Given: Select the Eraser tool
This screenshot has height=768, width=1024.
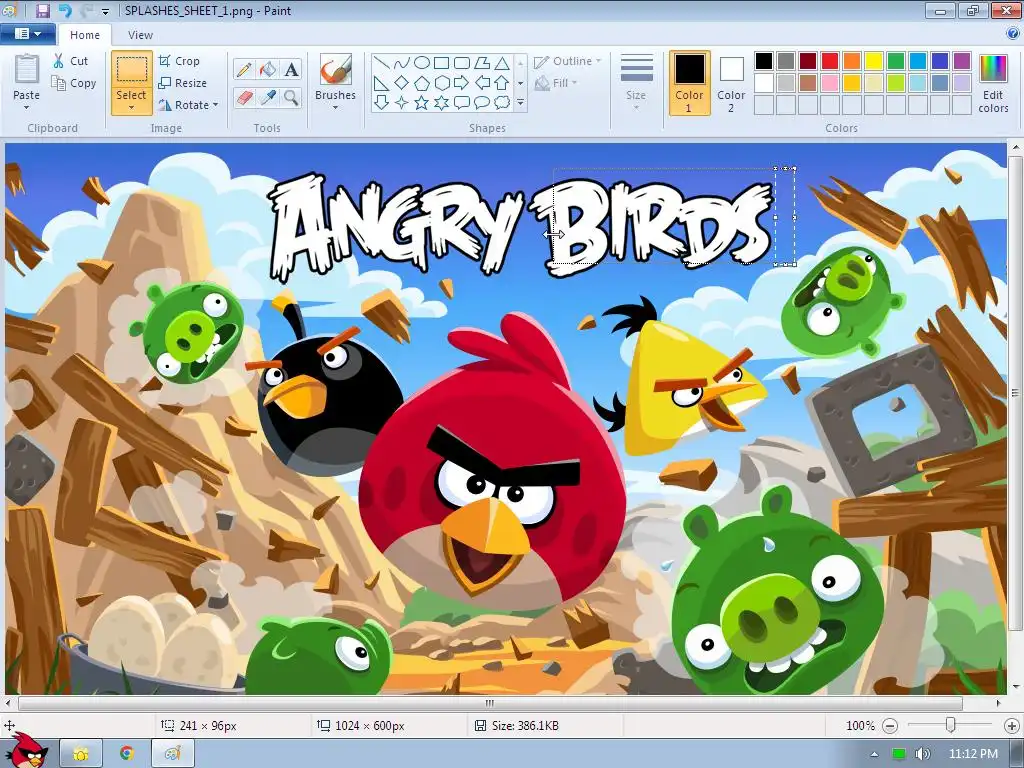Looking at the screenshot, I should coord(244,98).
